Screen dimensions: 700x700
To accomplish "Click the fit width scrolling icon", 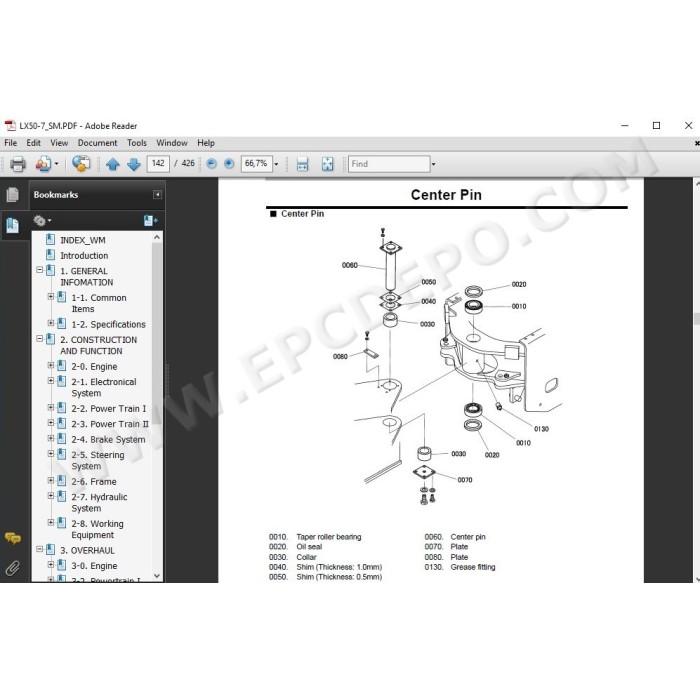I will [302, 164].
